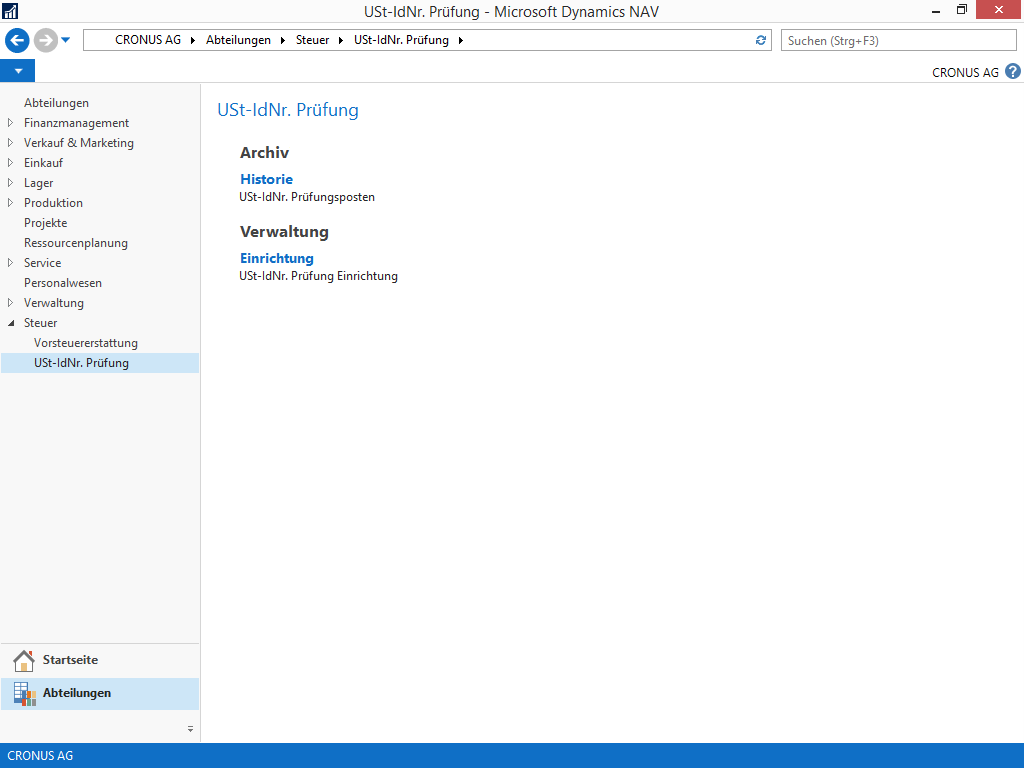This screenshot has height=768, width=1024.
Task: Customize navigation pane with the bottom chevron
Action: tap(190, 729)
